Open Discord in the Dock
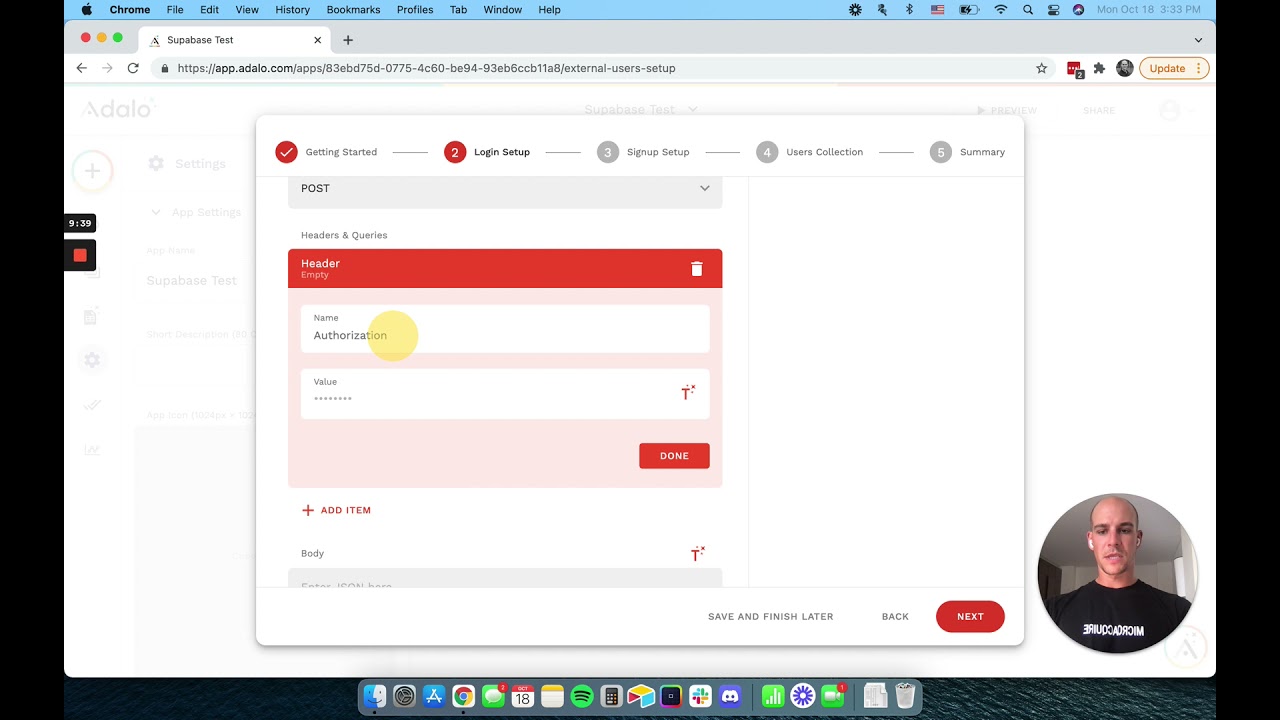This screenshot has height=720, width=1280. pos(730,696)
